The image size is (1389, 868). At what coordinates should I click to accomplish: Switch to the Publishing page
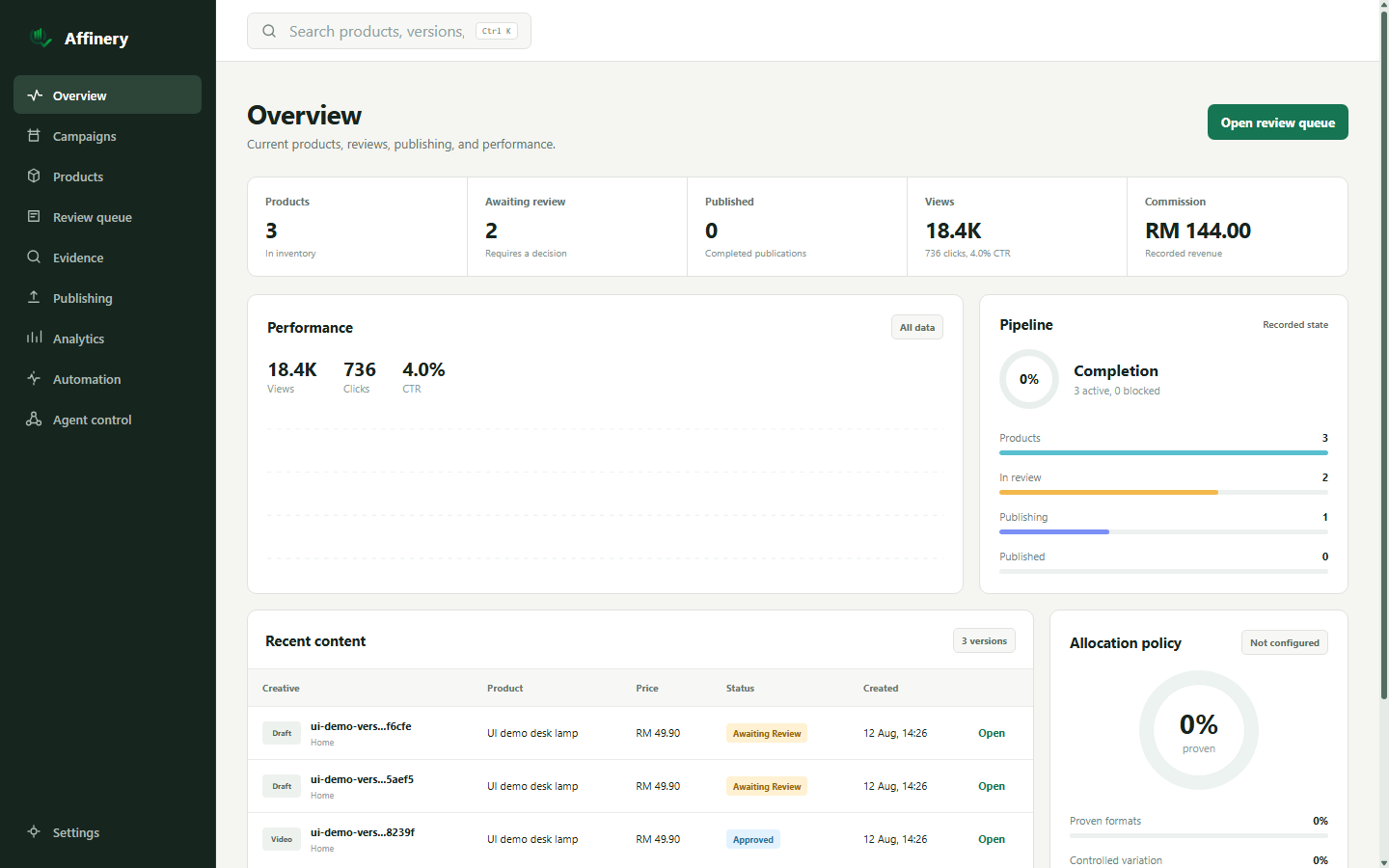tap(107, 298)
